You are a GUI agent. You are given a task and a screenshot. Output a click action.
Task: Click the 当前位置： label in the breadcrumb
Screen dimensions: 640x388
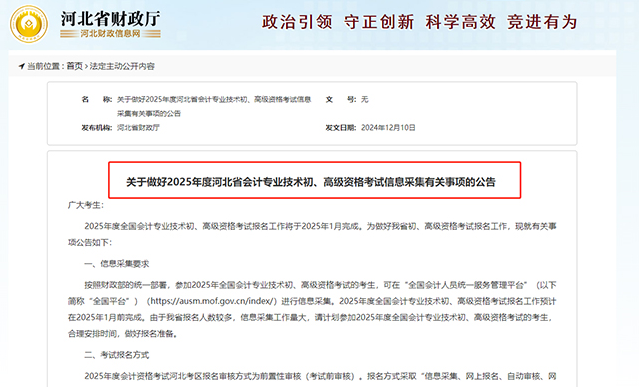[46, 66]
